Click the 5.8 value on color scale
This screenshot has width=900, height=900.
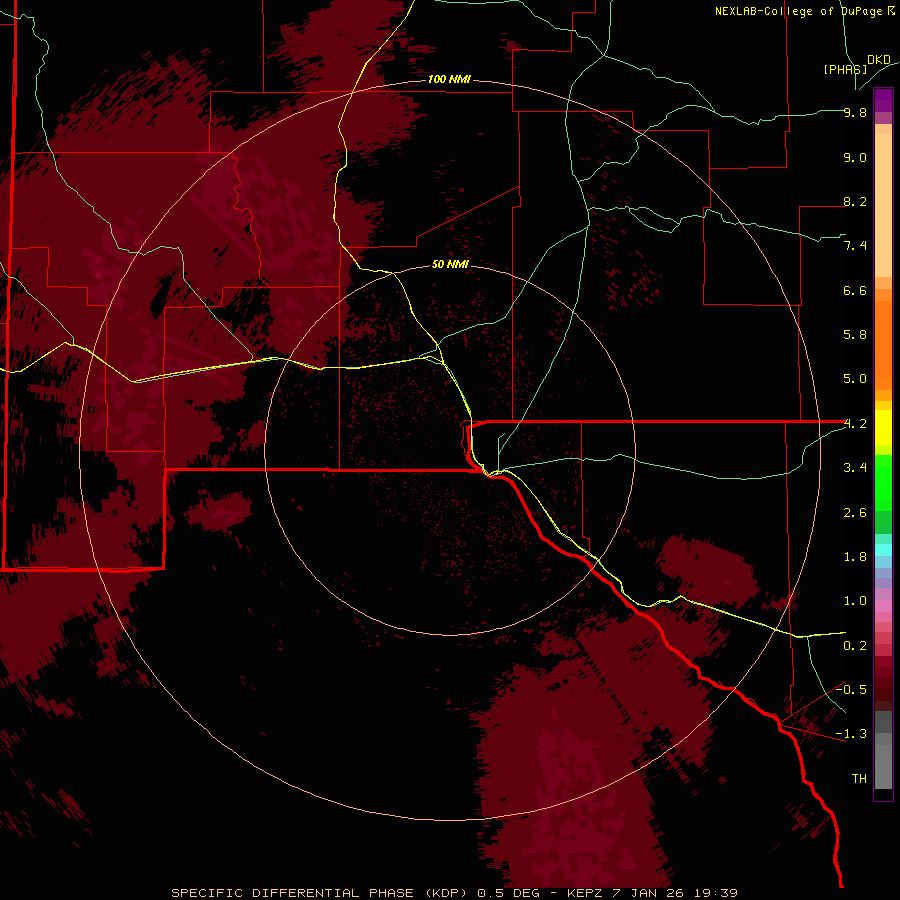click(x=855, y=335)
